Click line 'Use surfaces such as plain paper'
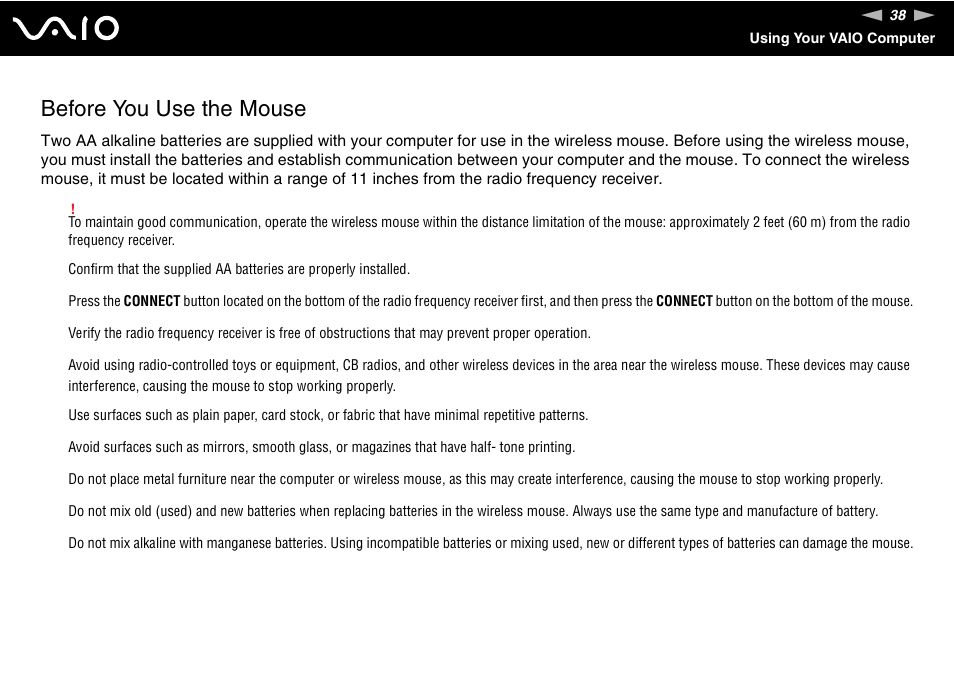Screen dimensions: 954x674 pyautogui.click(x=328, y=415)
